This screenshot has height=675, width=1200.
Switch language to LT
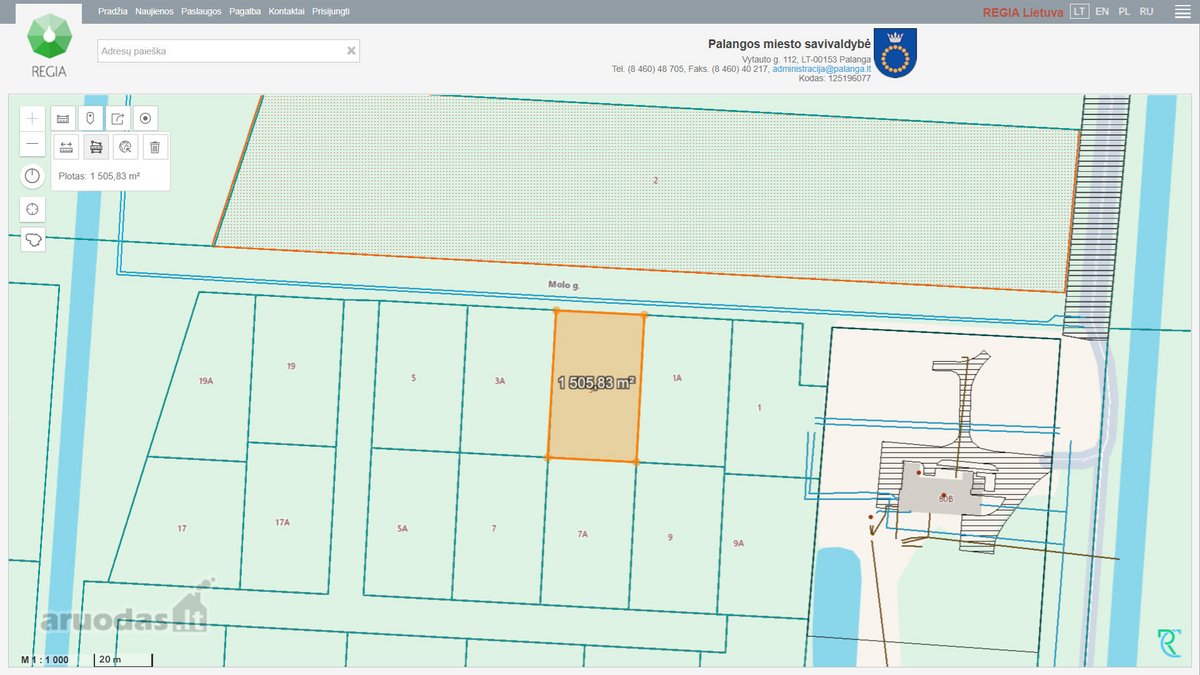coord(1079,11)
